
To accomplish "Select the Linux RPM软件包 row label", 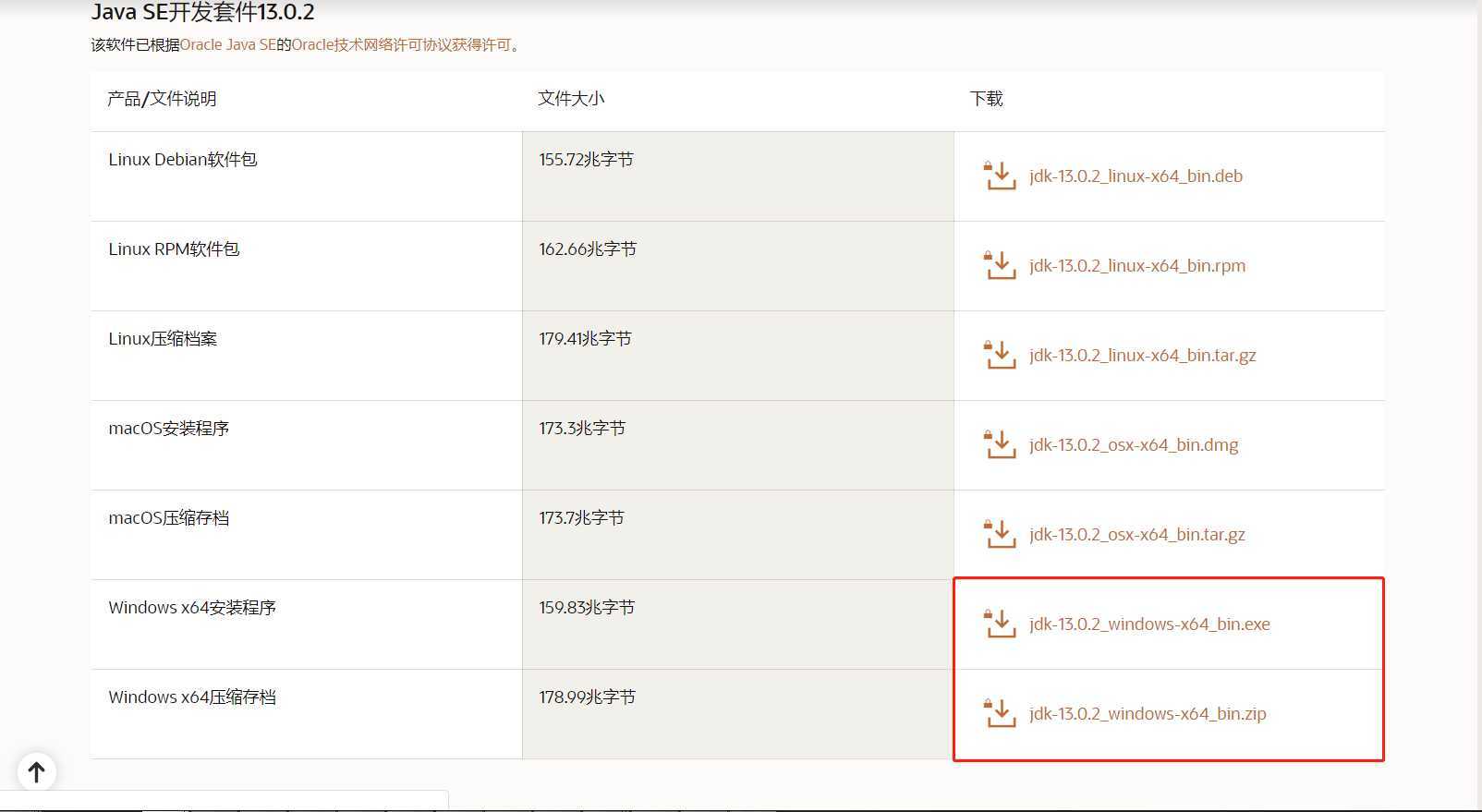I will pos(174,248).
